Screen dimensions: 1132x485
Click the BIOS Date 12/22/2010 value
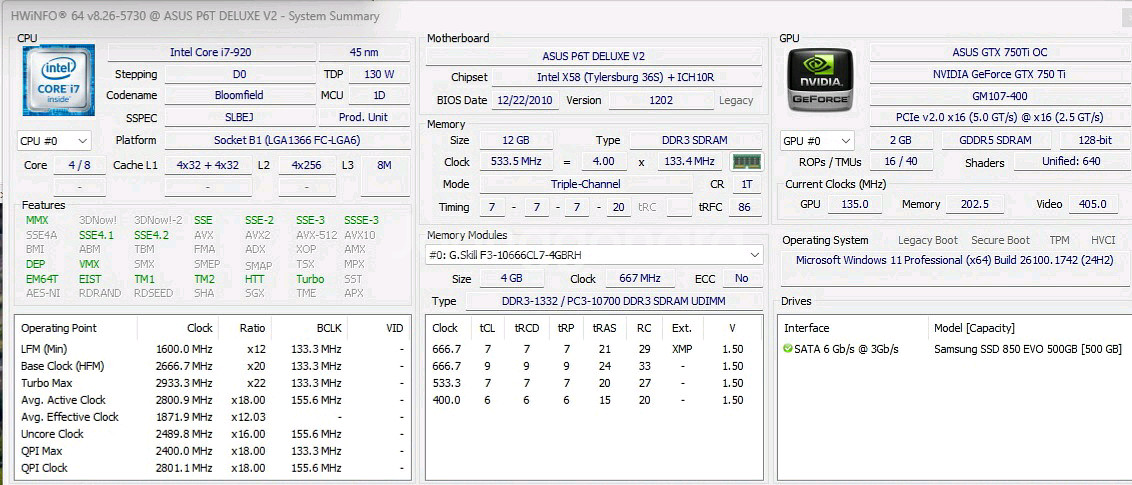pyautogui.click(x=526, y=100)
